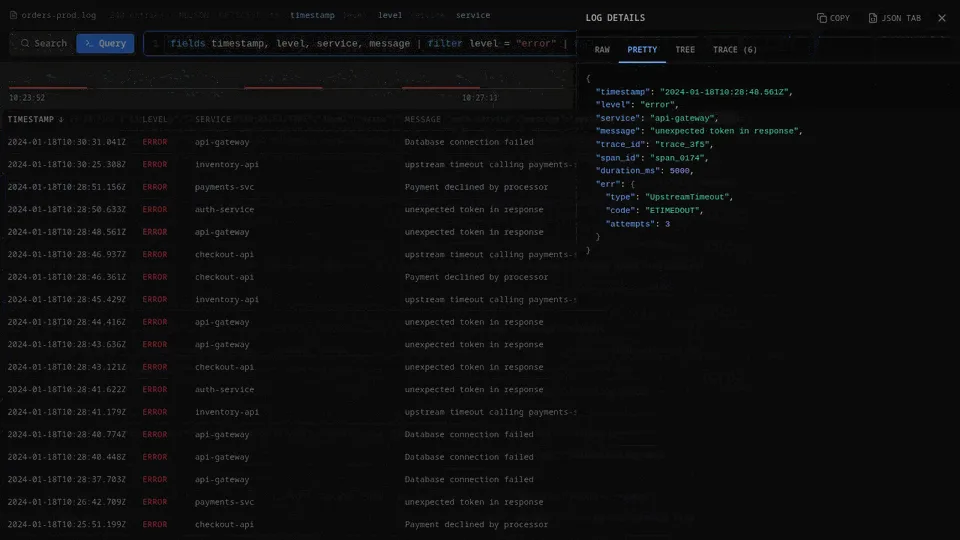Select log row 10:28:37.703Z
This screenshot has width=960, height=540.
point(288,479)
